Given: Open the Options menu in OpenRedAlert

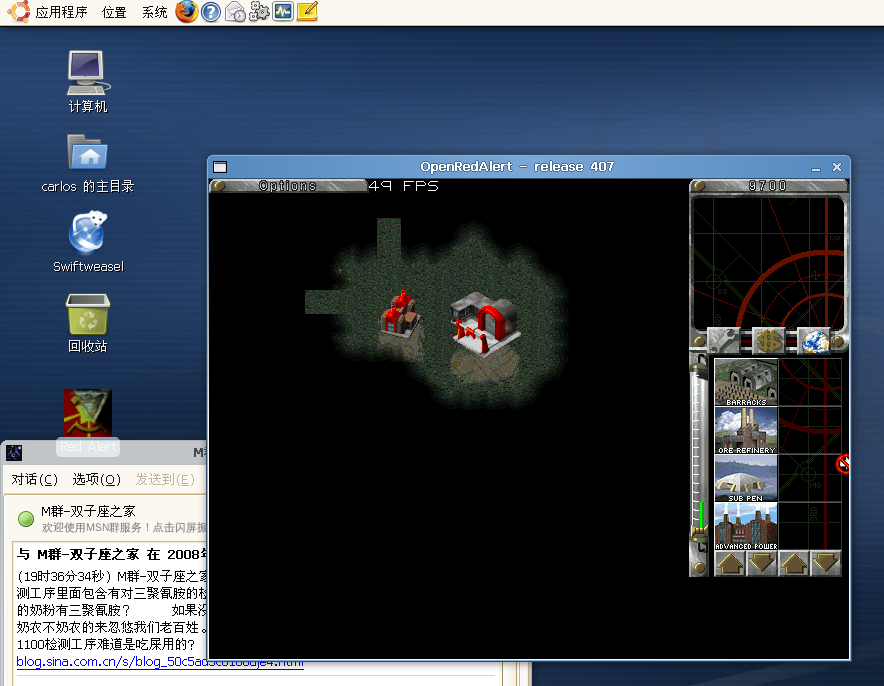Looking at the screenshot, I should coord(288,185).
